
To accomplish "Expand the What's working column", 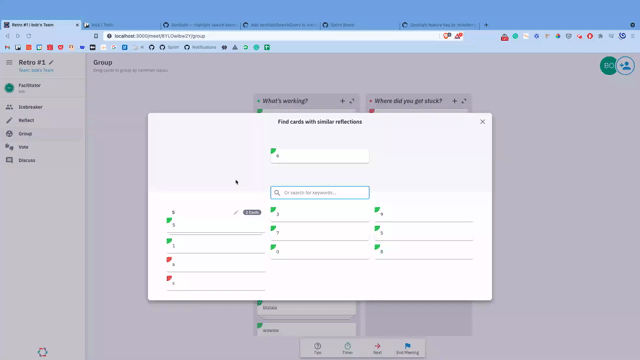I will [352, 101].
